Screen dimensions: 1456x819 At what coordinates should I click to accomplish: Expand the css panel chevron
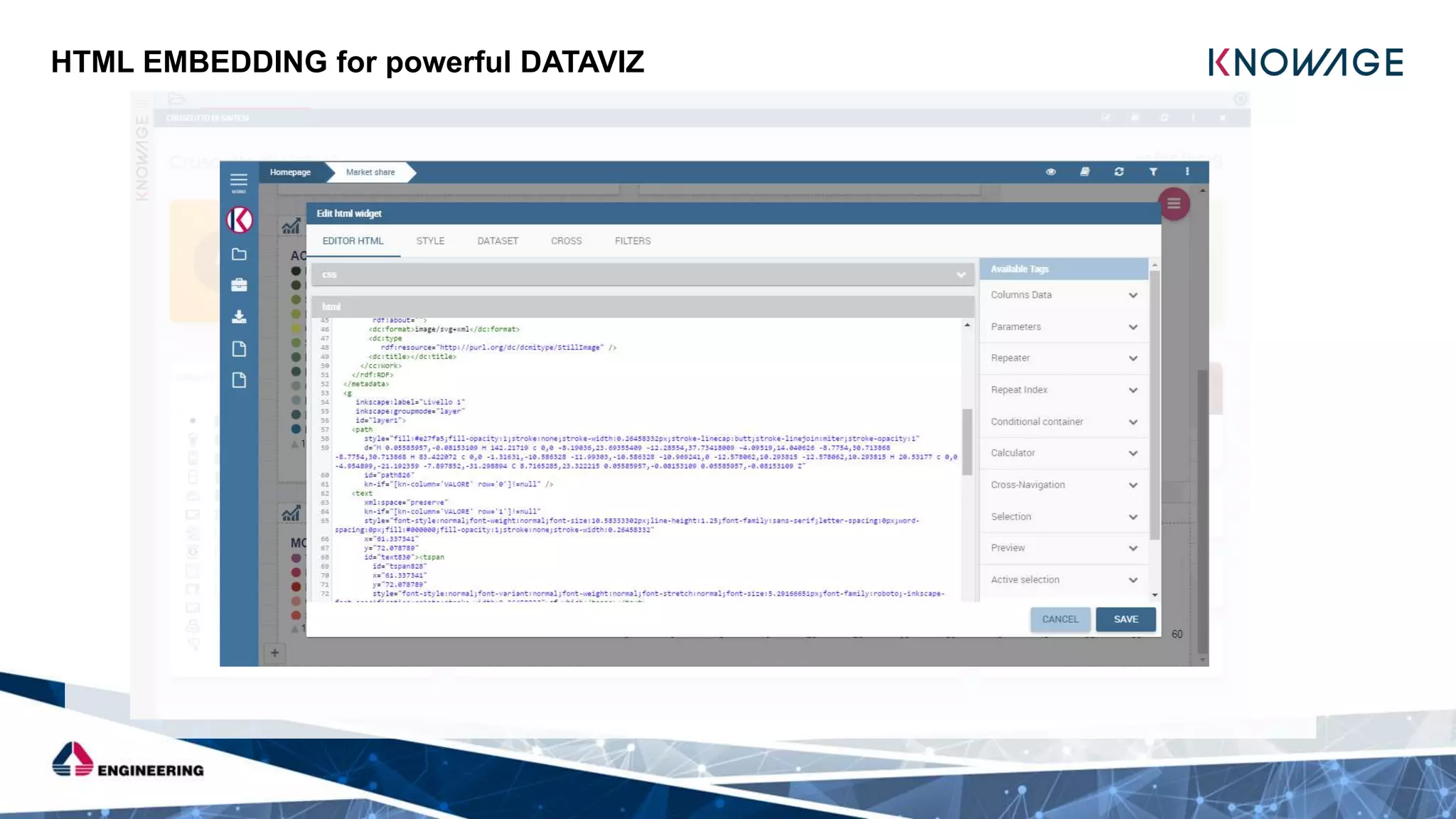(960, 275)
